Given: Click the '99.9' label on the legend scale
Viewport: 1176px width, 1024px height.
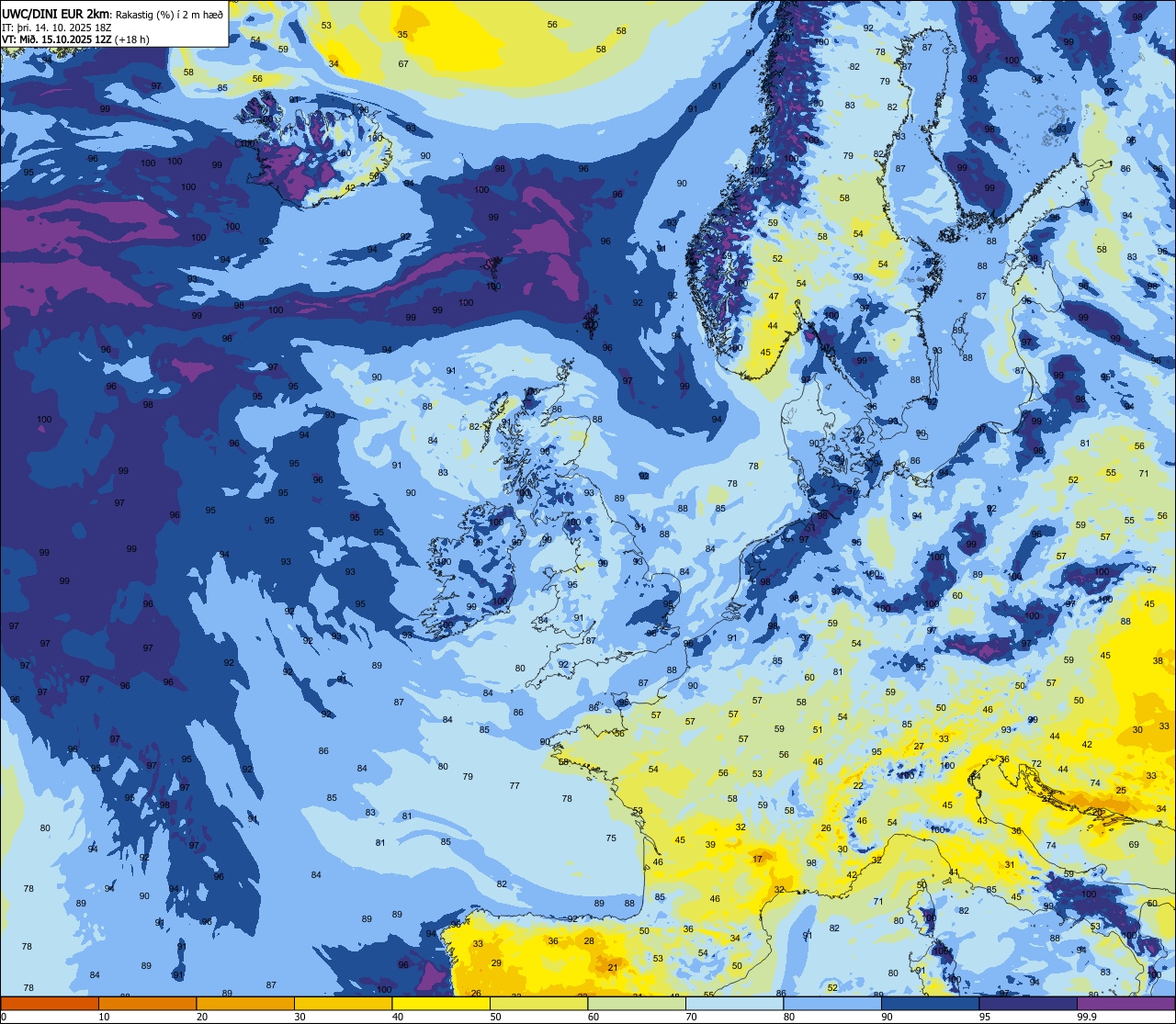Looking at the screenshot, I should coord(1087,1017).
